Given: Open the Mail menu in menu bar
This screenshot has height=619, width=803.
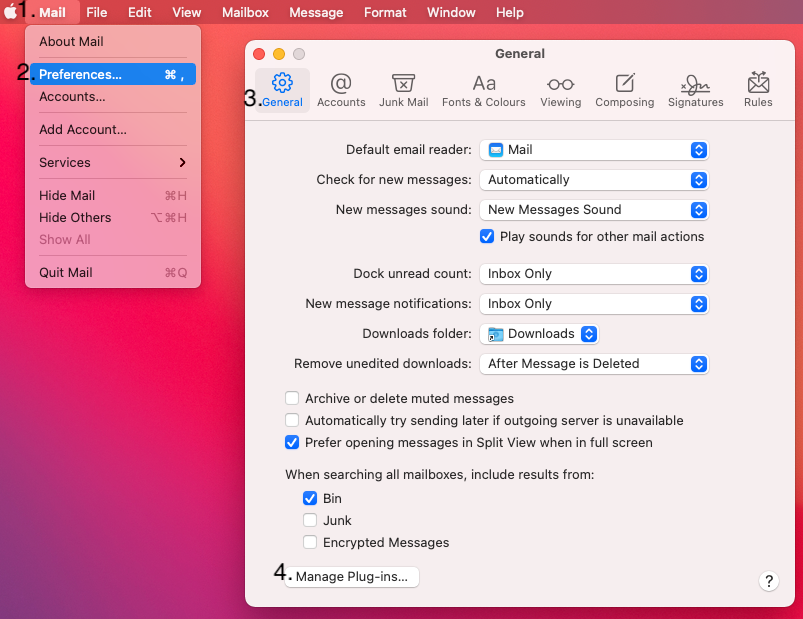Looking at the screenshot, I should tap(53, 12).
